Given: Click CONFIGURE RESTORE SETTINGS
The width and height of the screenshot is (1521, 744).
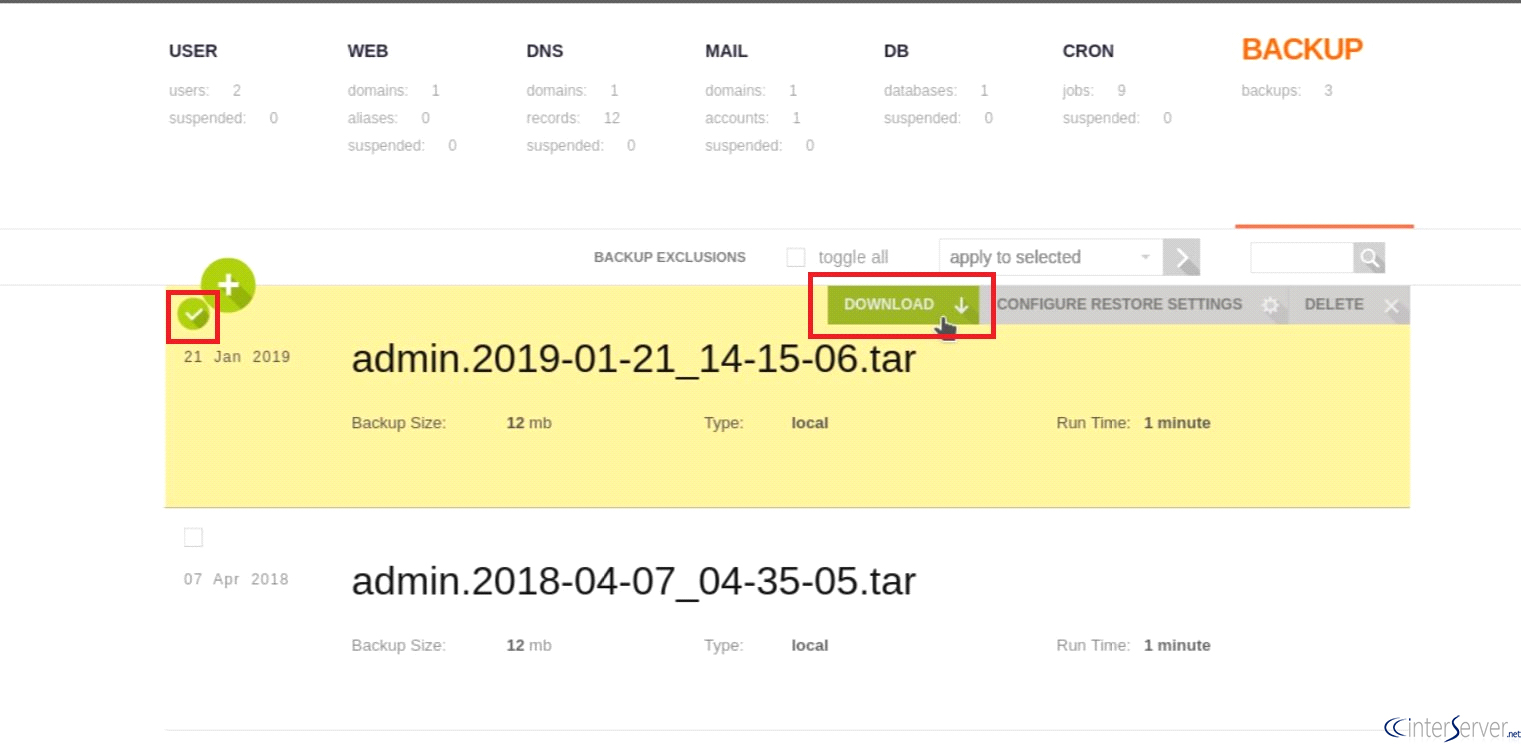Looking at the screenshot, I should click(1119, 304).
